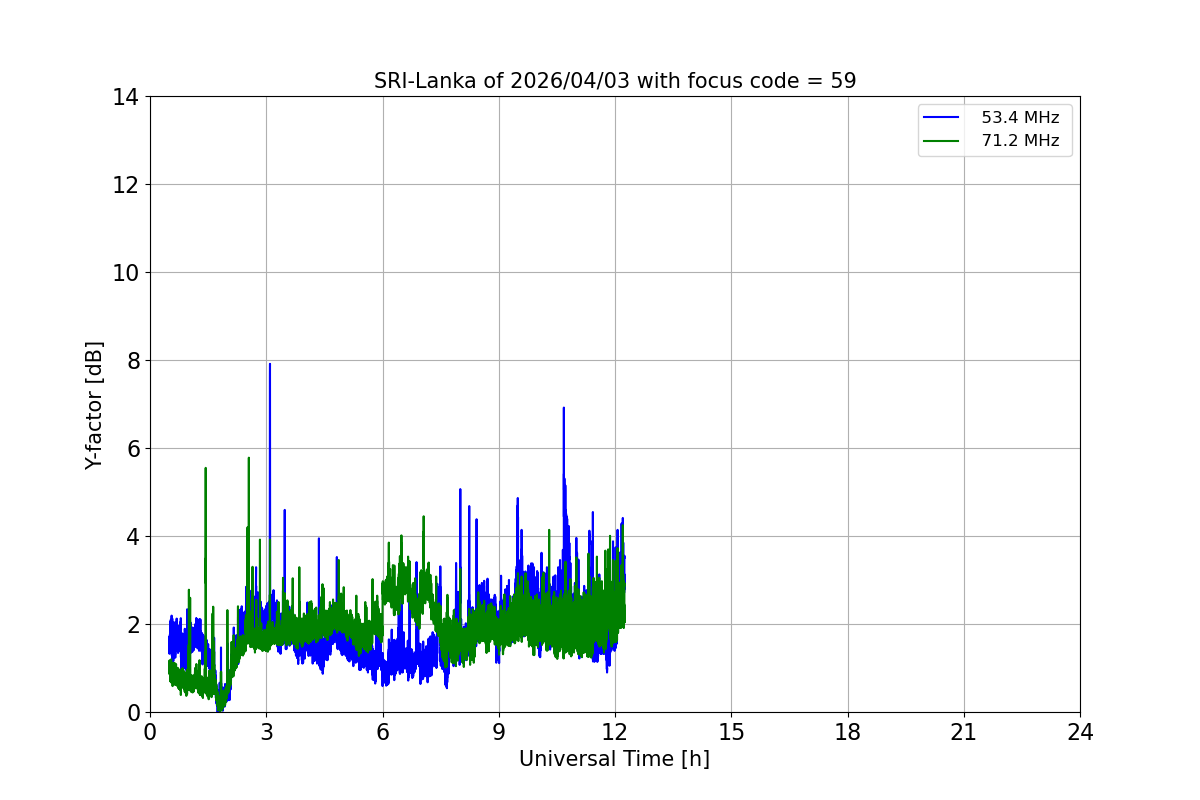This screenshot has width=1200, height=800.
Task: Click the plot title mentioning SRI-Lanka
Action: point(615,81)
